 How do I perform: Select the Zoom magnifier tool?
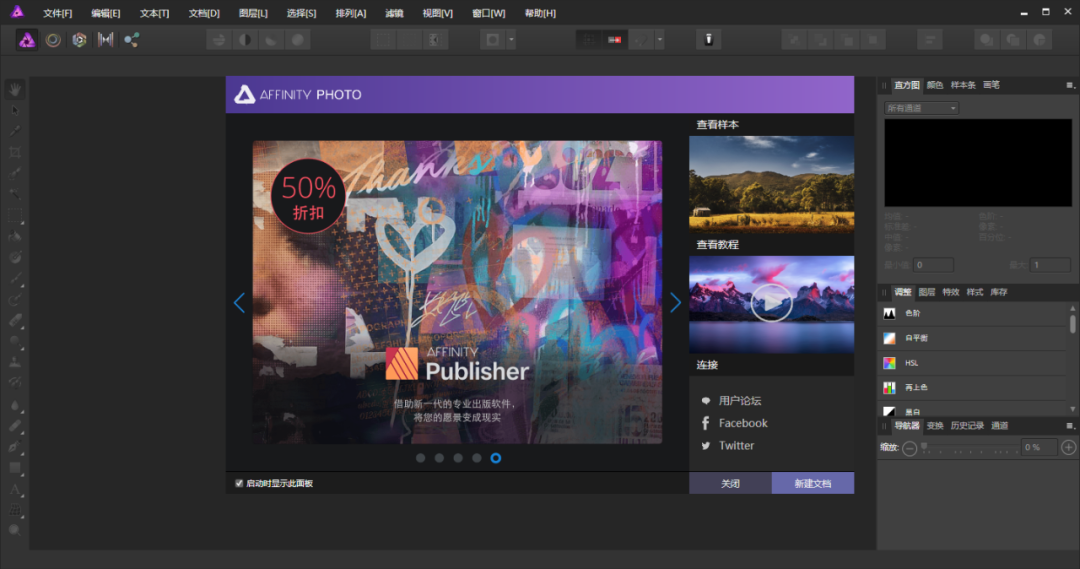(x=14, y=530)
